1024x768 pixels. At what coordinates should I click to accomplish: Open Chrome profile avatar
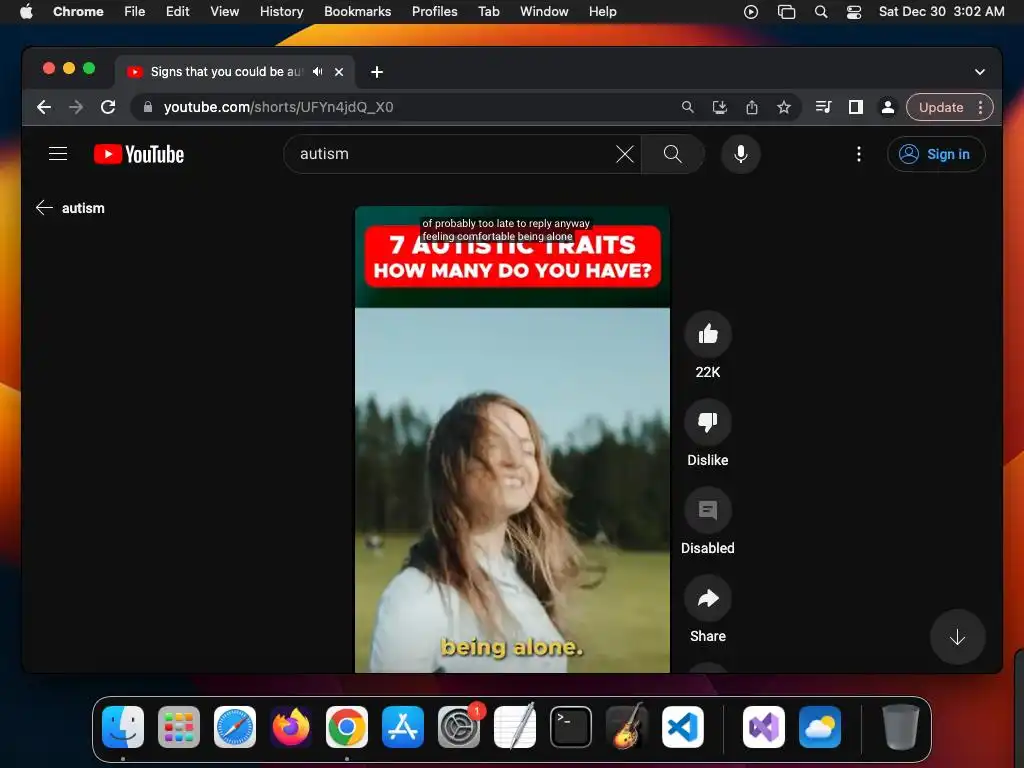888,107
